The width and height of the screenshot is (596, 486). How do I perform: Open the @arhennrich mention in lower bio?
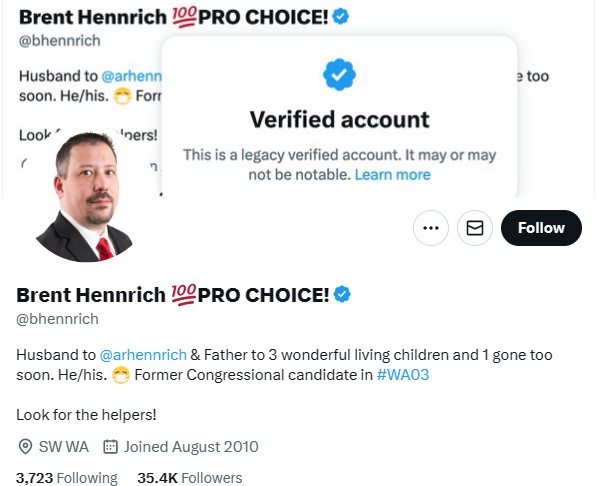[x=143, y=355]
